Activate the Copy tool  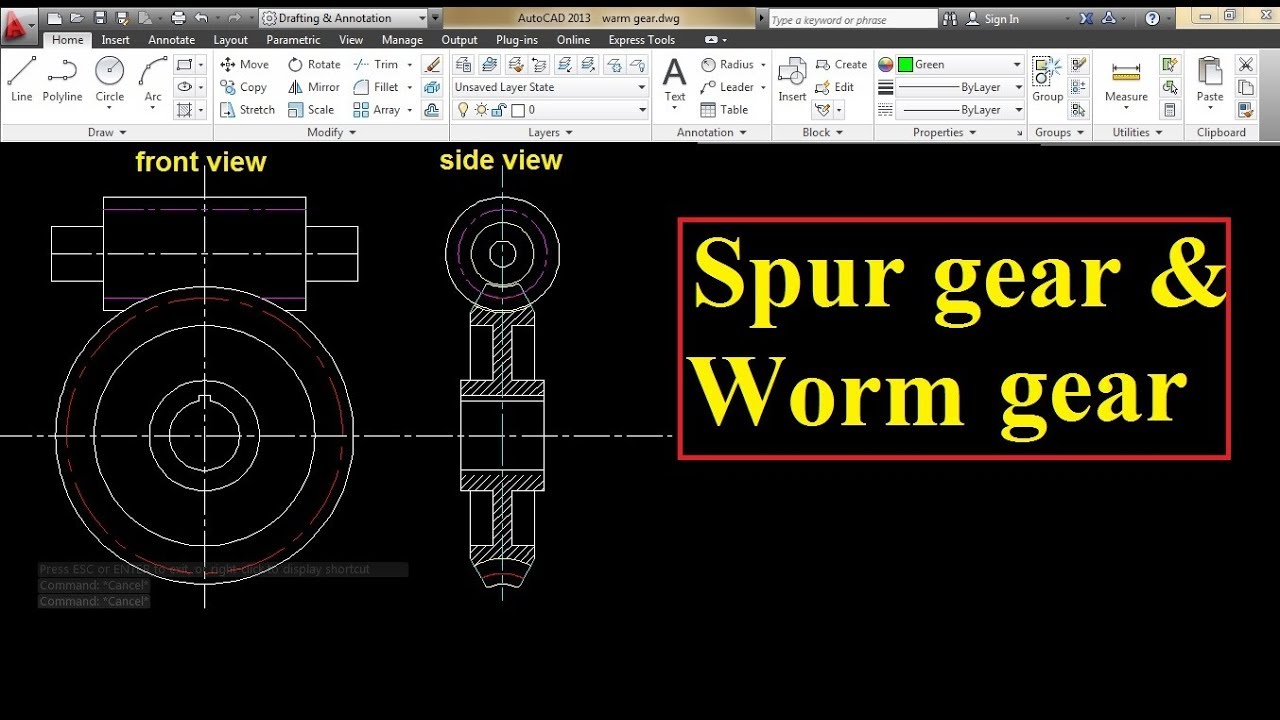[243, 87]
